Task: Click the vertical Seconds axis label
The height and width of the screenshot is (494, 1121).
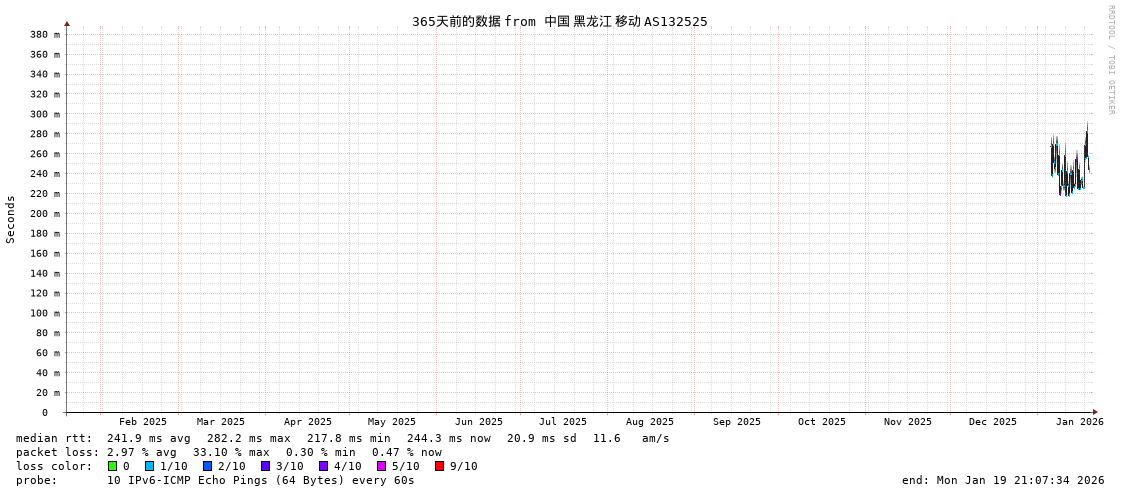Action: pos(11,219)
